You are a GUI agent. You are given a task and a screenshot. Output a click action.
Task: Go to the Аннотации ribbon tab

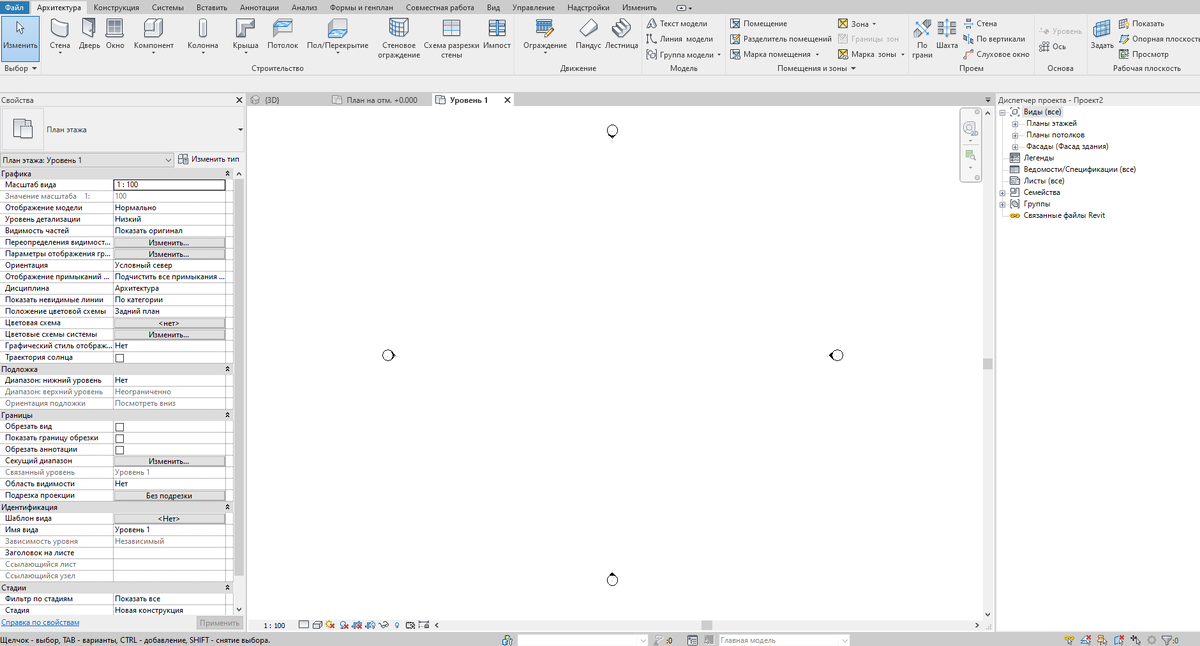260,7
